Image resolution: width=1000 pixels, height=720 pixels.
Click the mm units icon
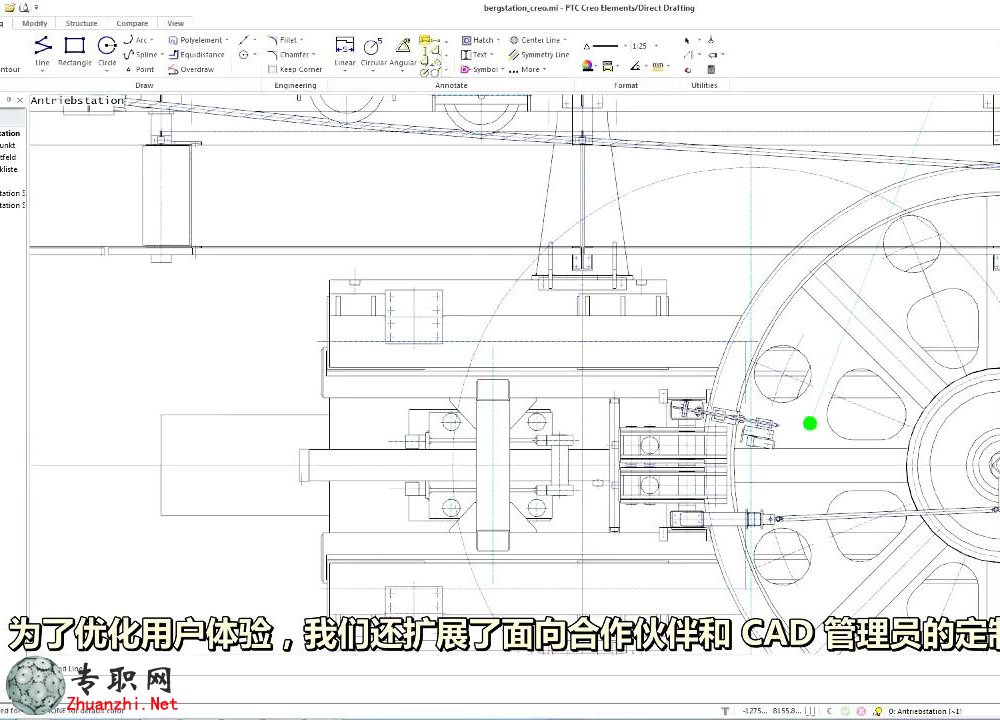pos(658,66)
